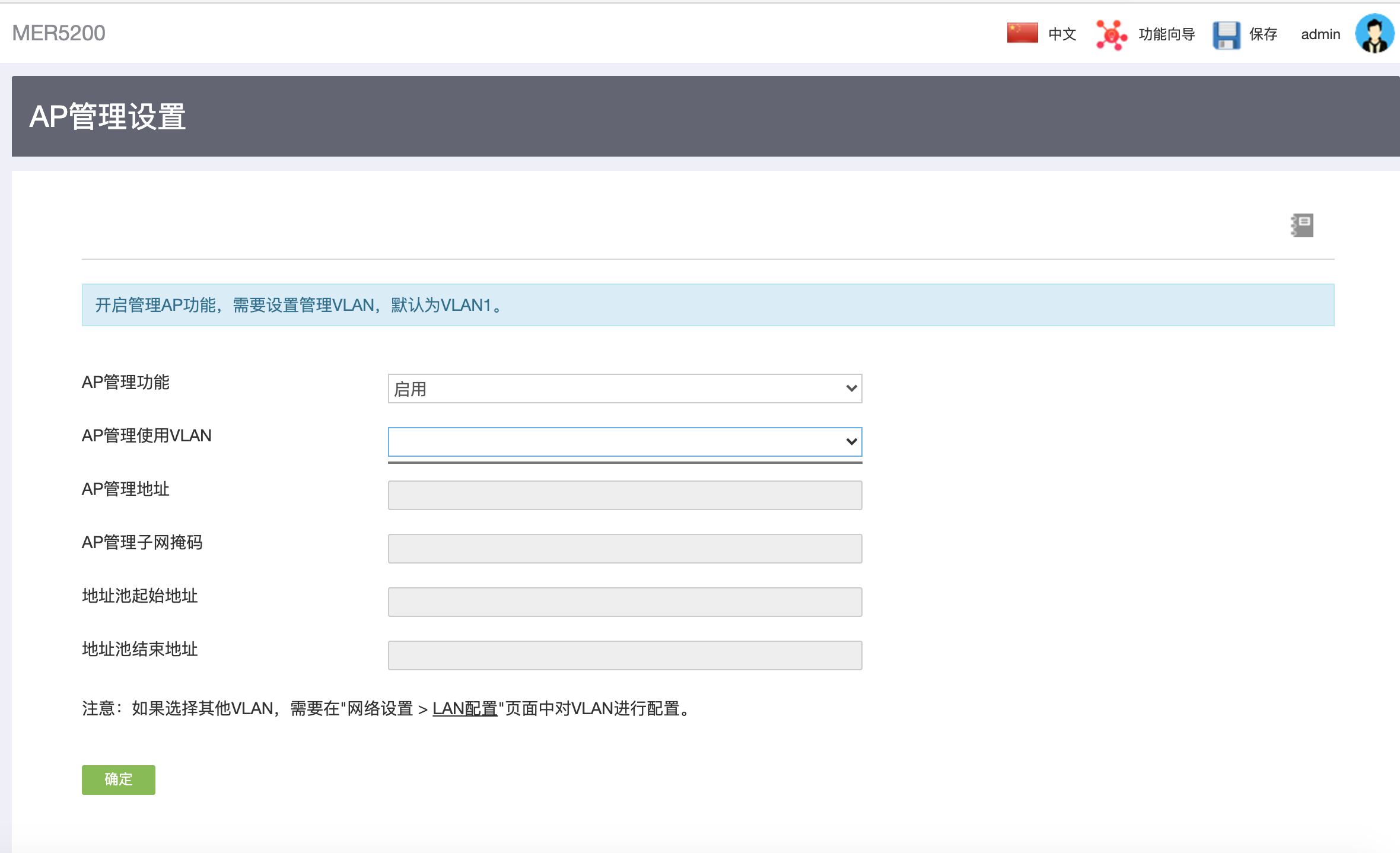Image resolution: width=1400 pixels, height=853 pixels.
Task: Click the admin username text
Action: click(1321, 34)
